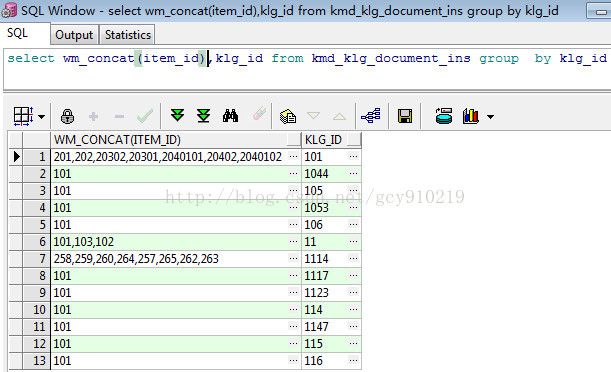Click the post changes checkmark icon
The width and height of the screenshot is (611, 372).
pos(145,116)
